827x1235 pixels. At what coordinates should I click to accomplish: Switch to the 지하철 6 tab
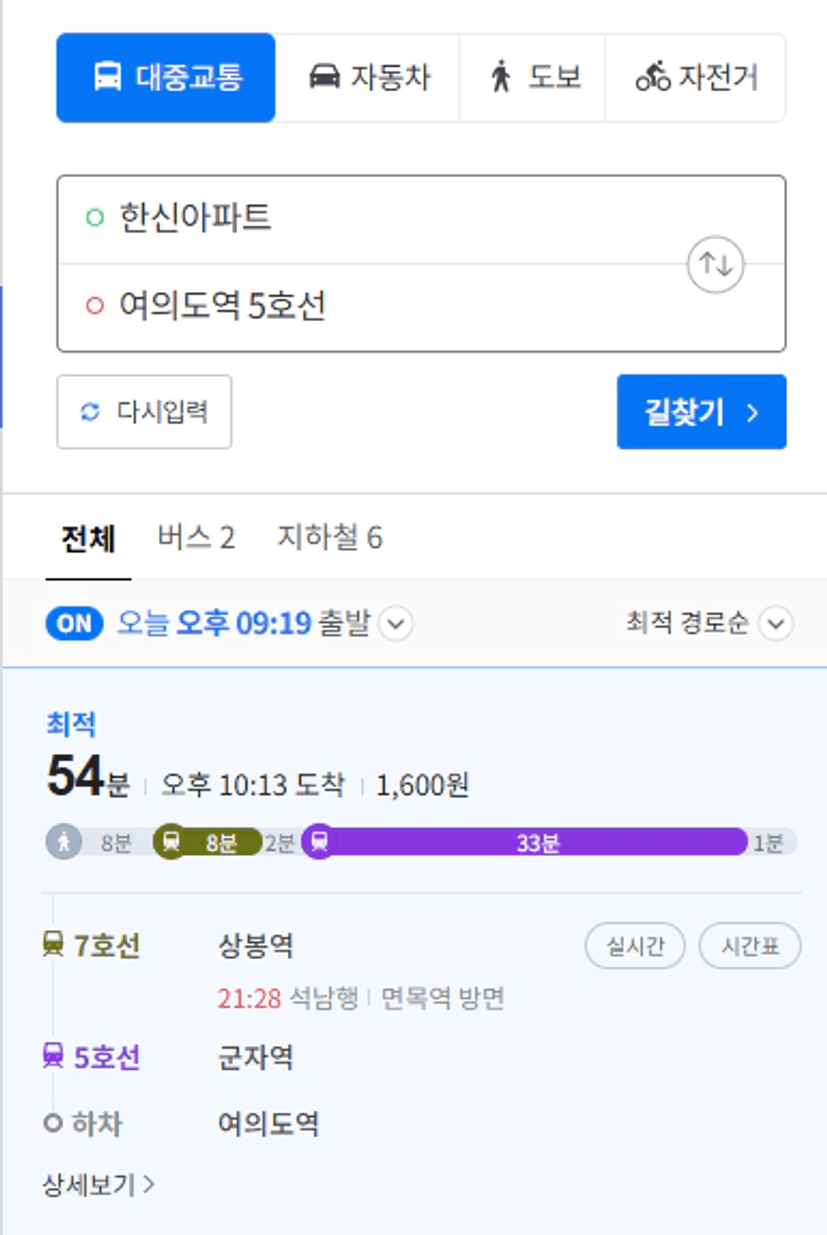(x=330, y=538)
